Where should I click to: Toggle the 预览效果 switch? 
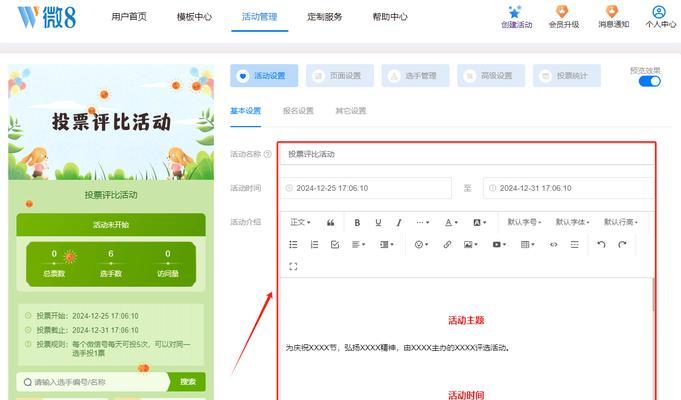point(649,81)
